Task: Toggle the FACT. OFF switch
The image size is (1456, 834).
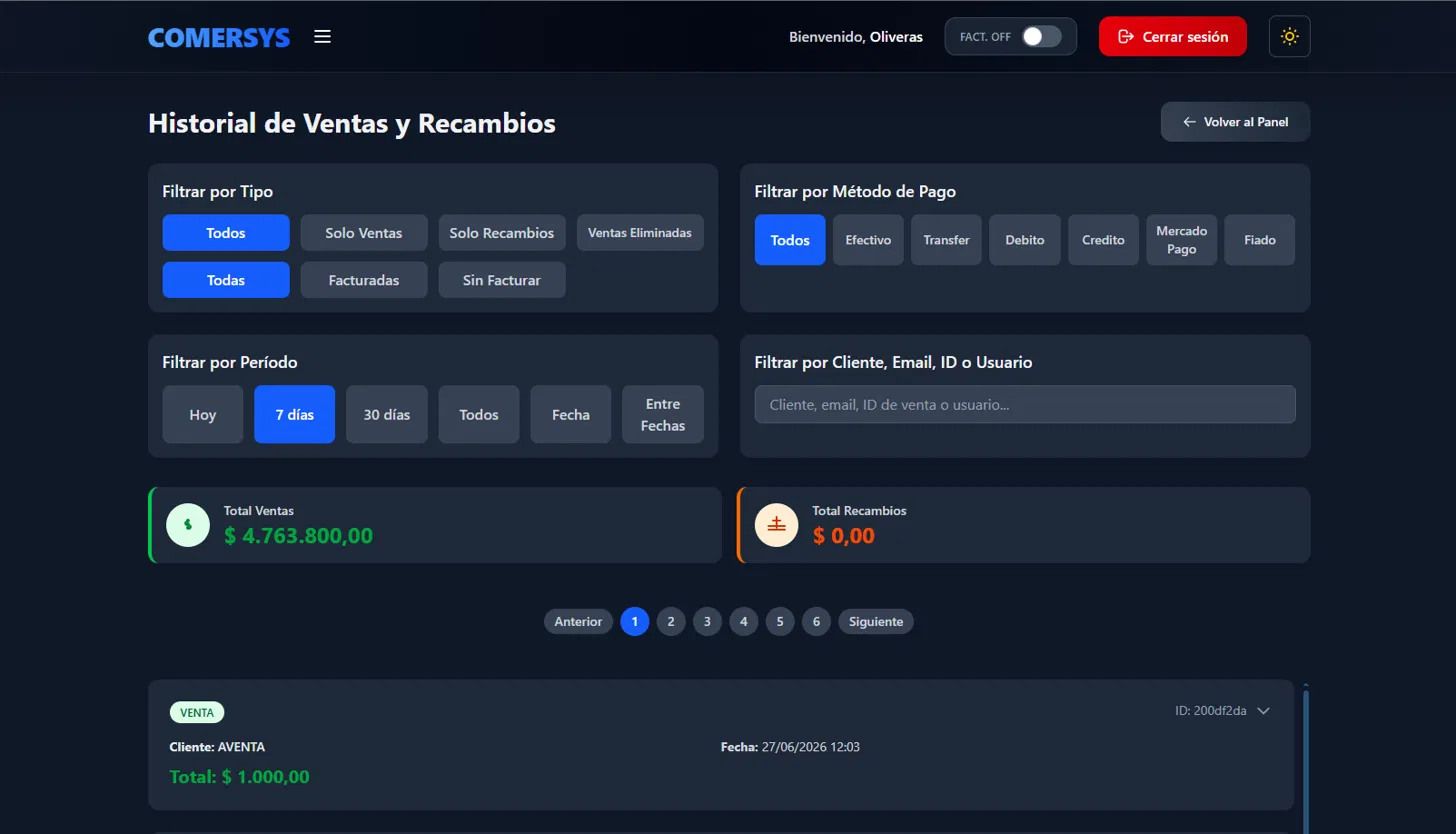Action: point(1041,36)
